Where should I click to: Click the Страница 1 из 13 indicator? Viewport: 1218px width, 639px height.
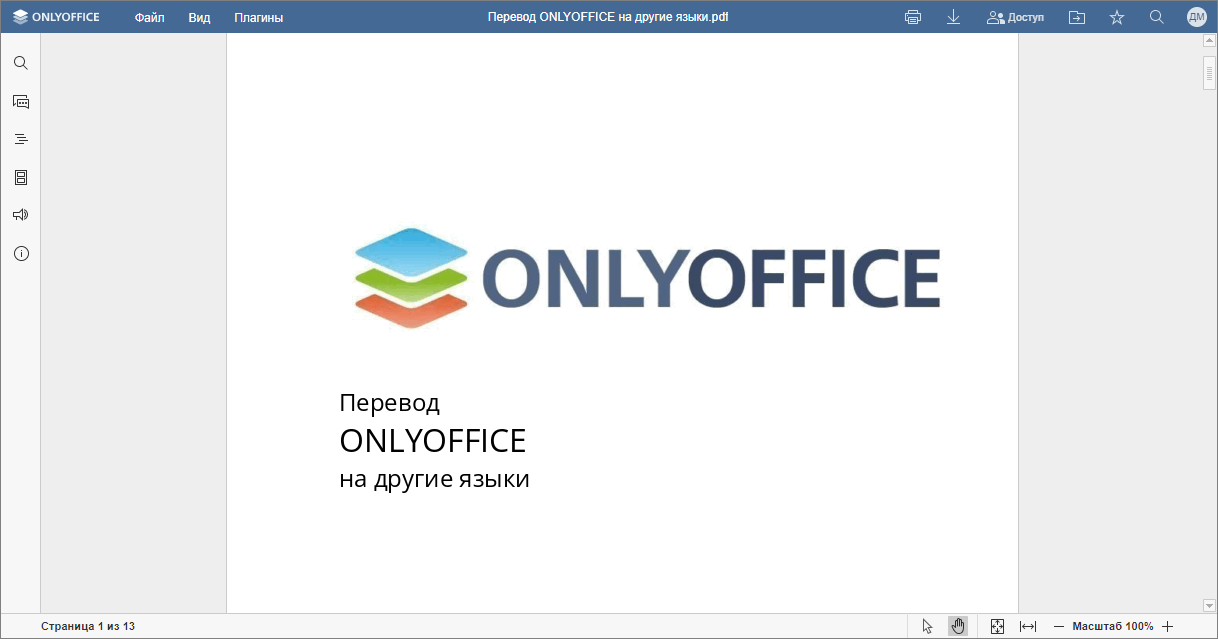(x=88, y=626)
